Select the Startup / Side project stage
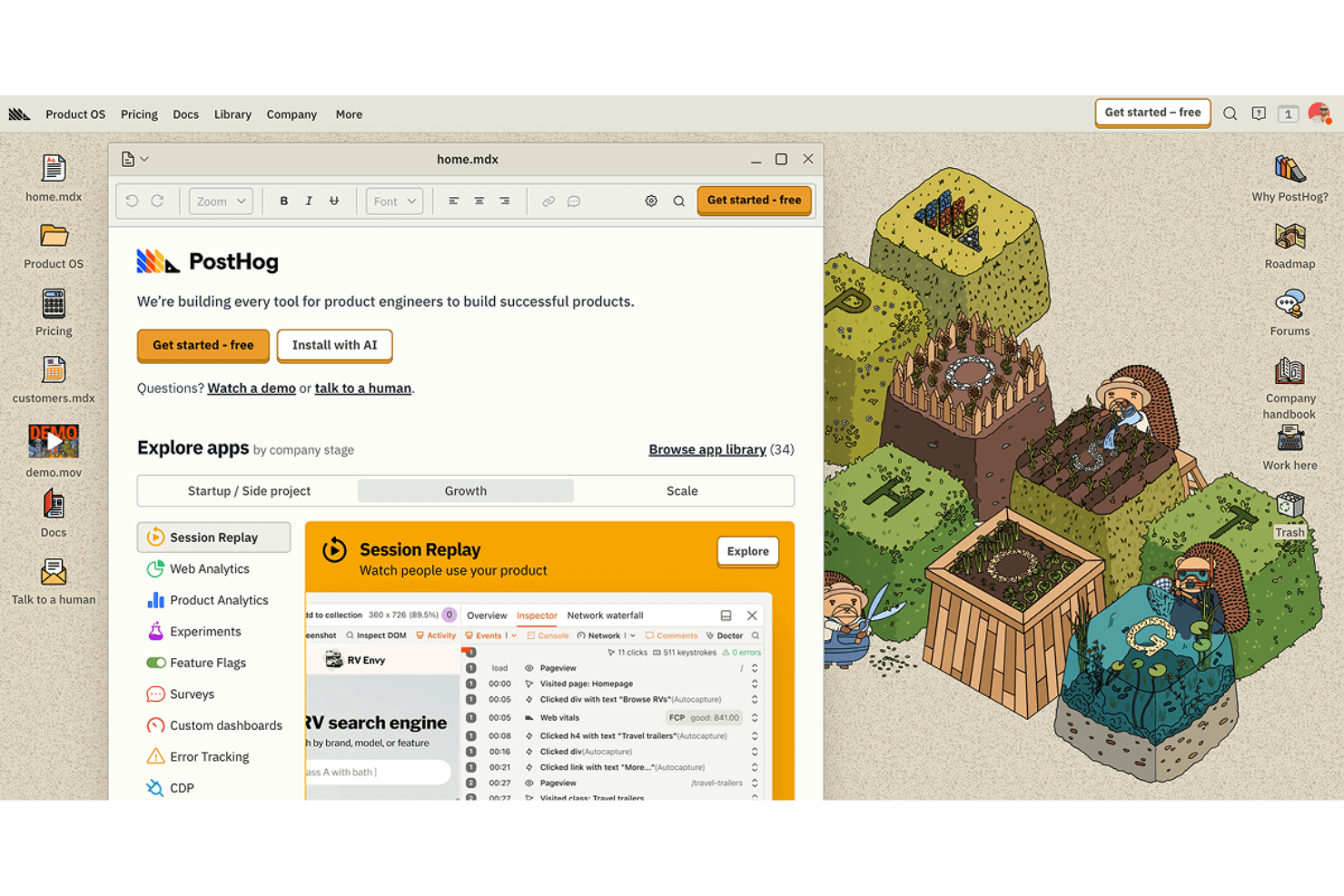Screen dimensions: 1344x896 [249, 491]
